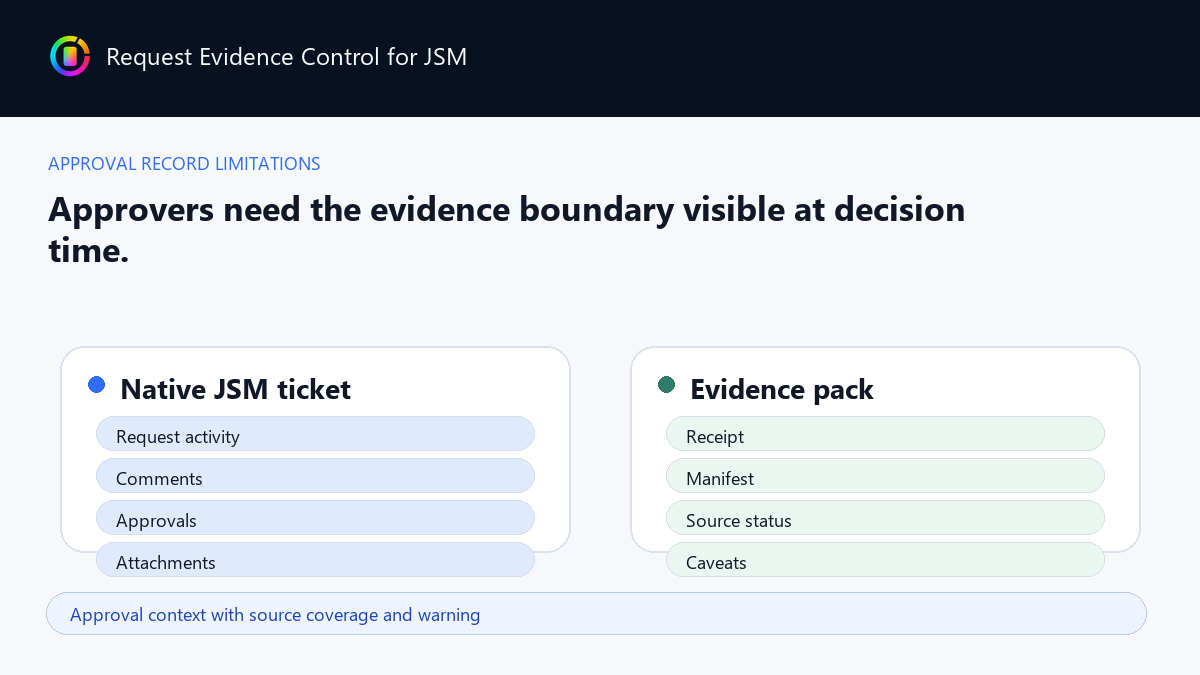Click the green dot beside Evidence pack
This screenshot has height=675, width=1200.
(x=667, y=384)
